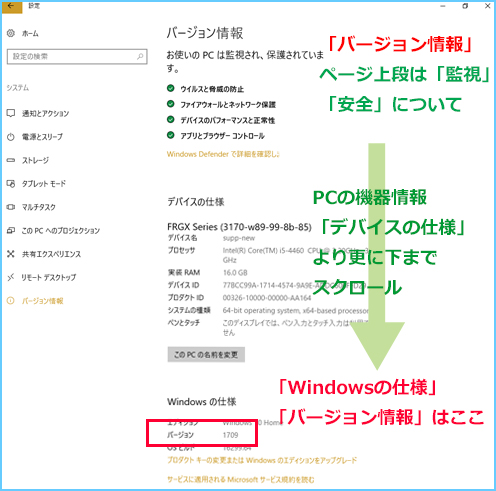Open プロダクト キーの変更 upgrade link
Screen dimensions: 496x491
click(x=262, y=460)
